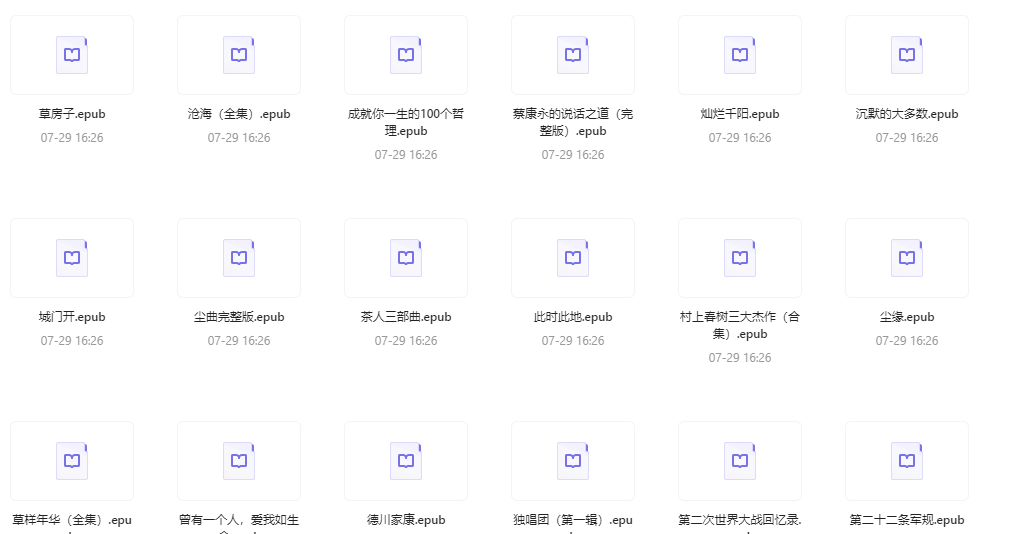The width and height of the screenshot is (1023, 534).
Task: Click the file name 村上春树三大杰作（合集）.epub
Action: pyautogui.click(x=740, y=325)
